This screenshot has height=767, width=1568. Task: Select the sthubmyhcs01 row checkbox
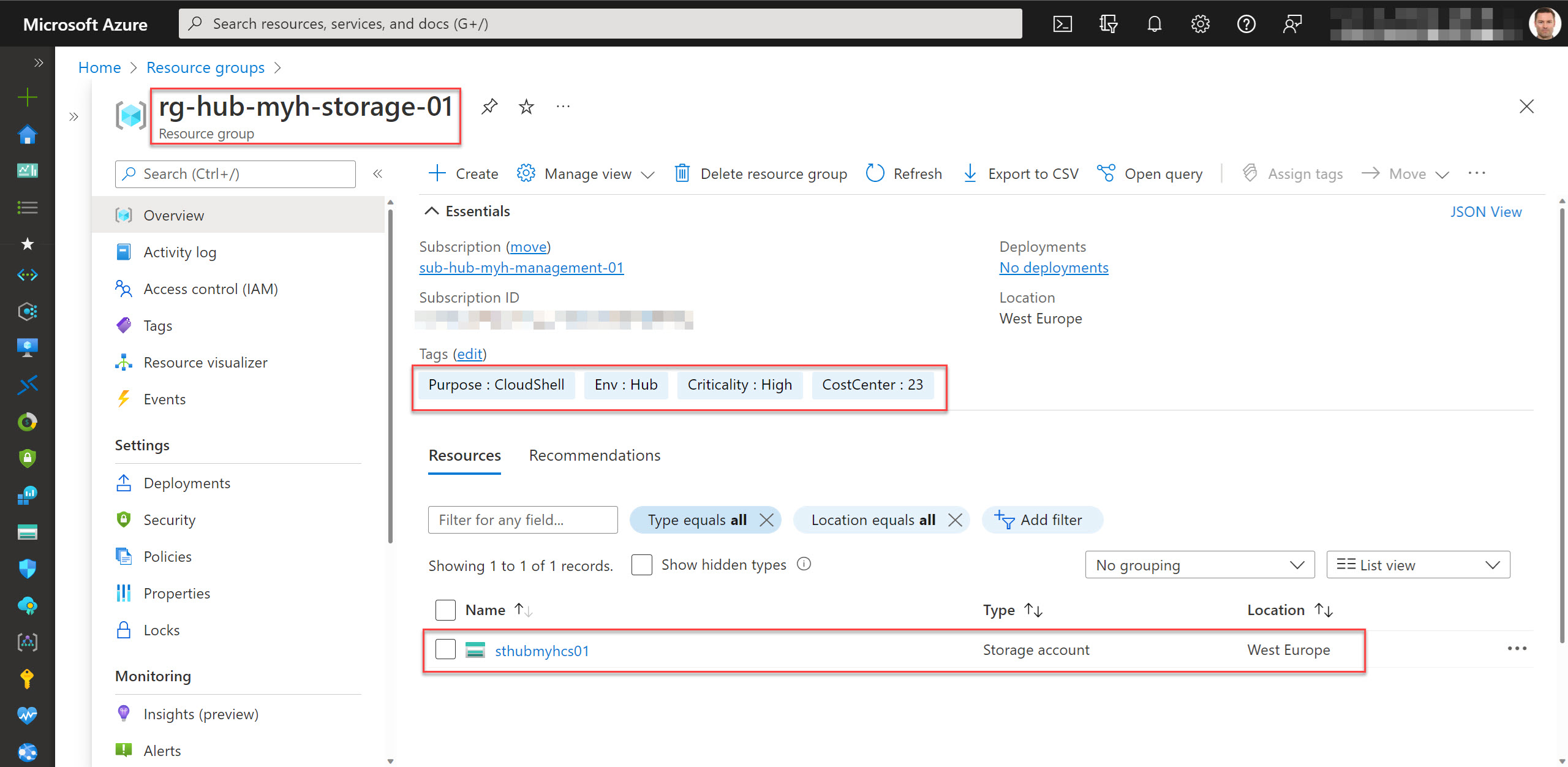[x=445, y=649]
